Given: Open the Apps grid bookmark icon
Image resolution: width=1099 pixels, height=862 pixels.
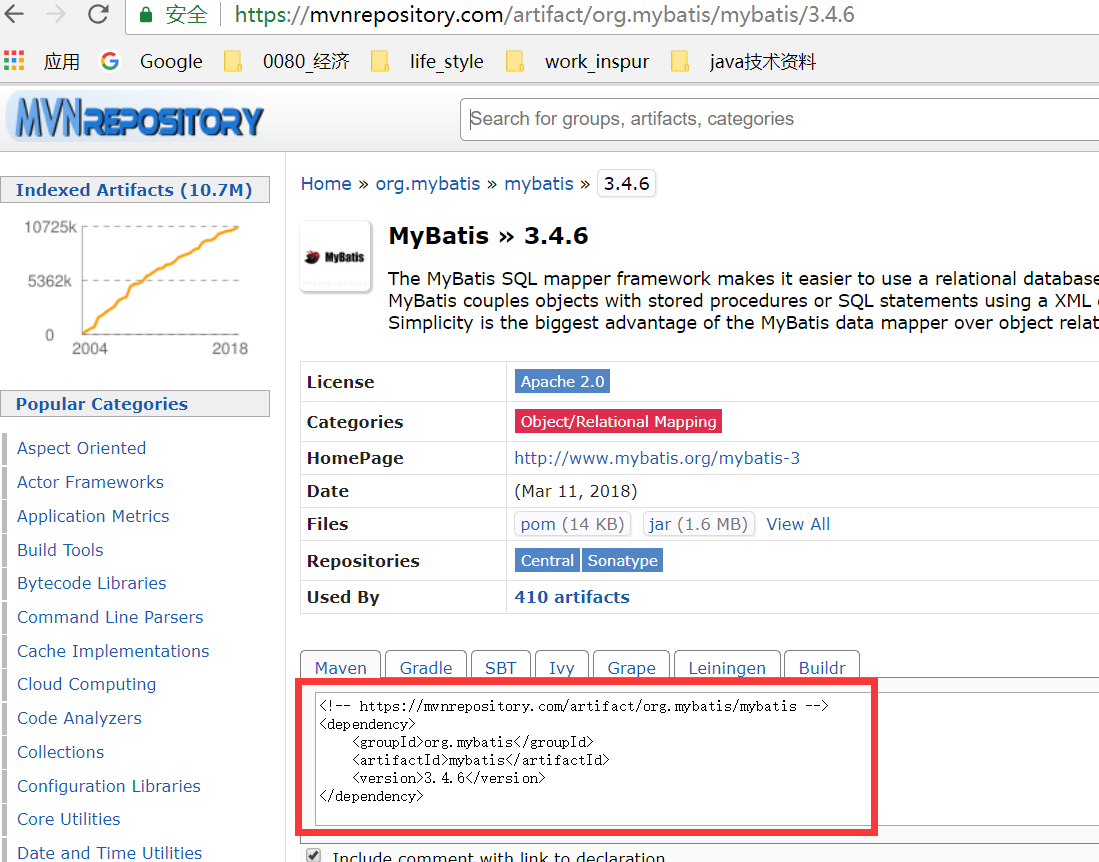Looking at the screenshot, I should click(14, 61).
